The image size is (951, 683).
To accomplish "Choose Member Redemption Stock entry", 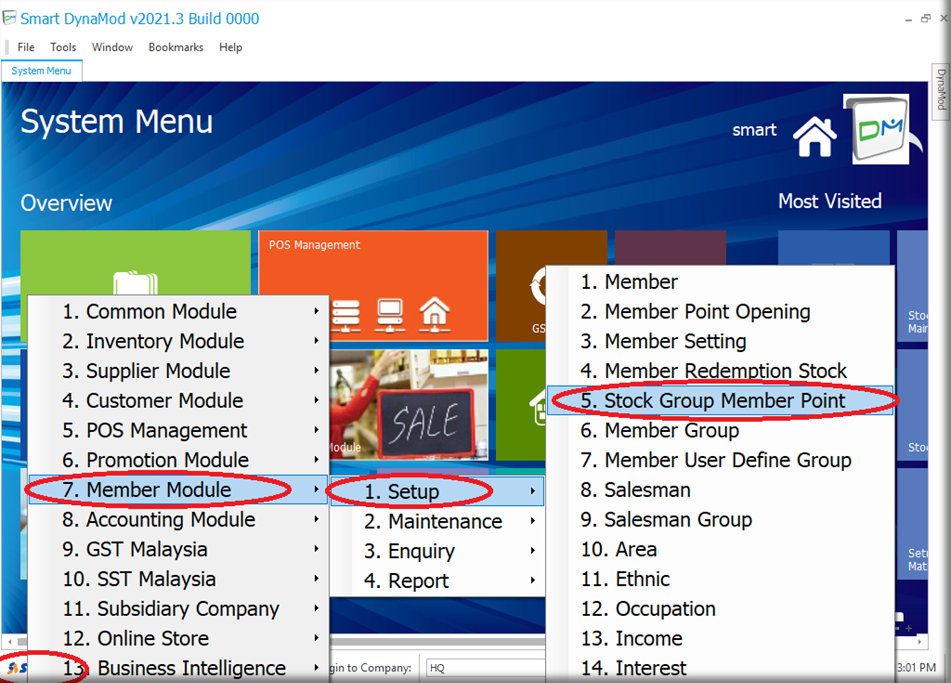I will (725, 371).
